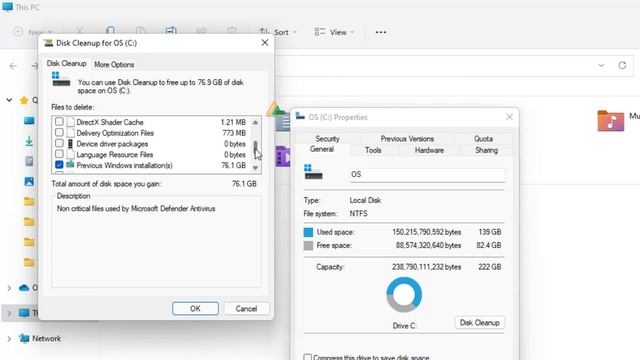This screenshot has width=640, height=360.
Task: Select the Language Resource Files row text
Action: (115, 155)
